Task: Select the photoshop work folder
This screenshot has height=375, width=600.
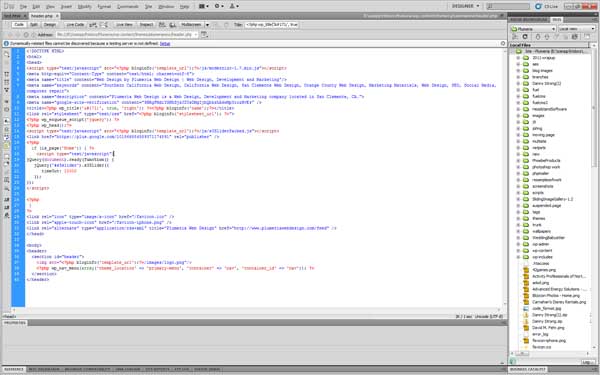Action: (x=546, y=167)
